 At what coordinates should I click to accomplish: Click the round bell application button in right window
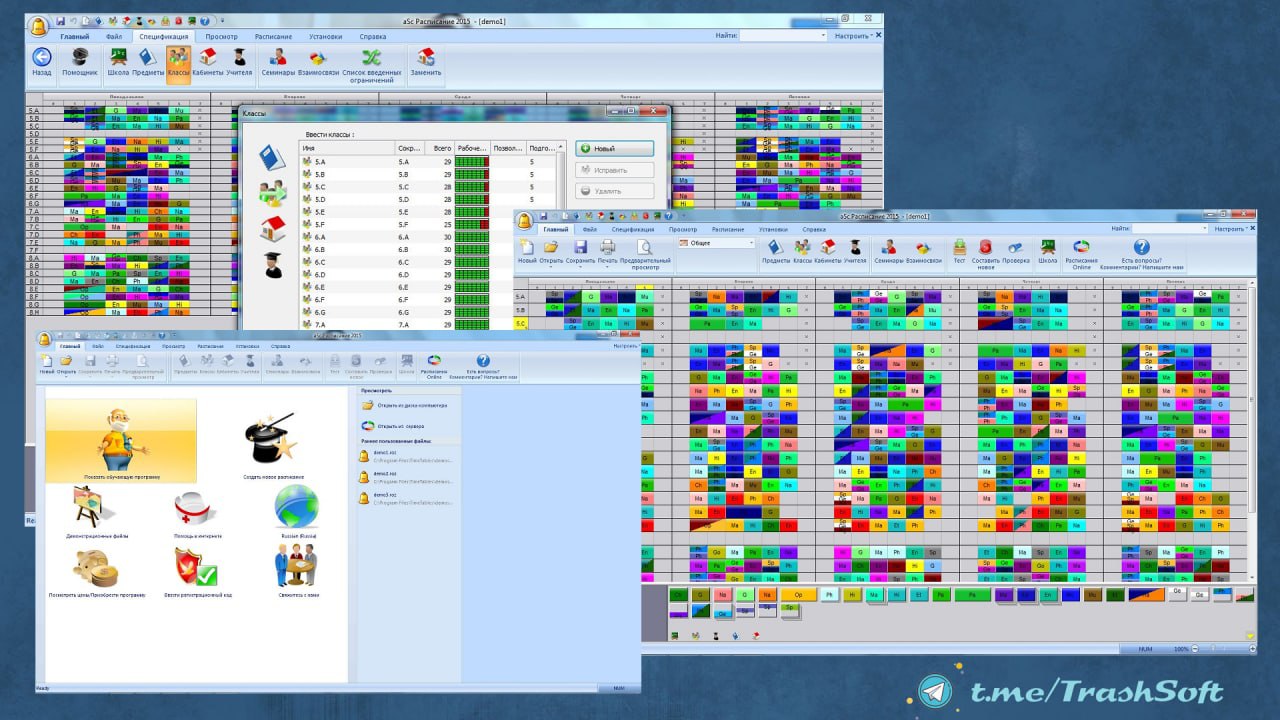click(x=525, y=222)
